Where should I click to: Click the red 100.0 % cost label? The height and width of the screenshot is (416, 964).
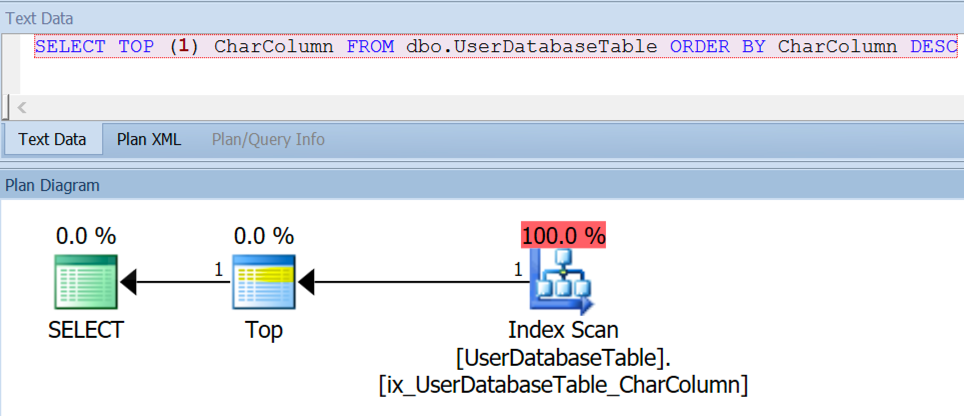(563, 236)
